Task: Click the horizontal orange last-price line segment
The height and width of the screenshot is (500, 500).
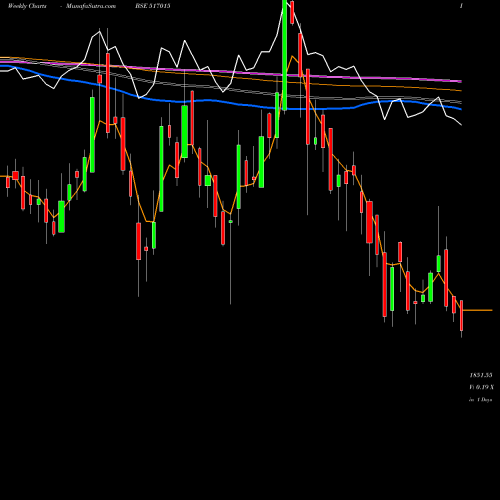Action: (477, 310)
